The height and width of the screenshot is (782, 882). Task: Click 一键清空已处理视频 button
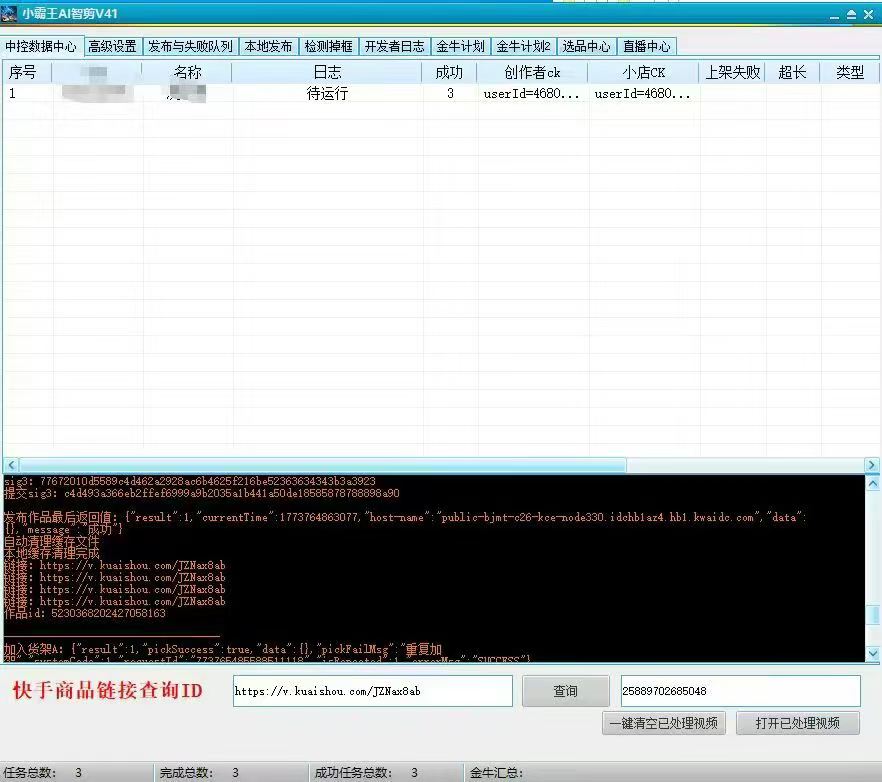[665, 723]
